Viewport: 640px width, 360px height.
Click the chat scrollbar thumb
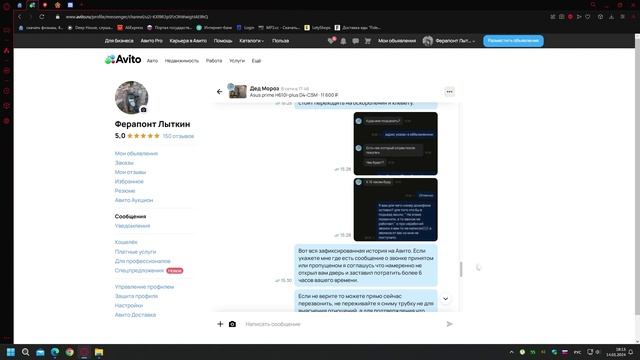click(x=461, y=269)
